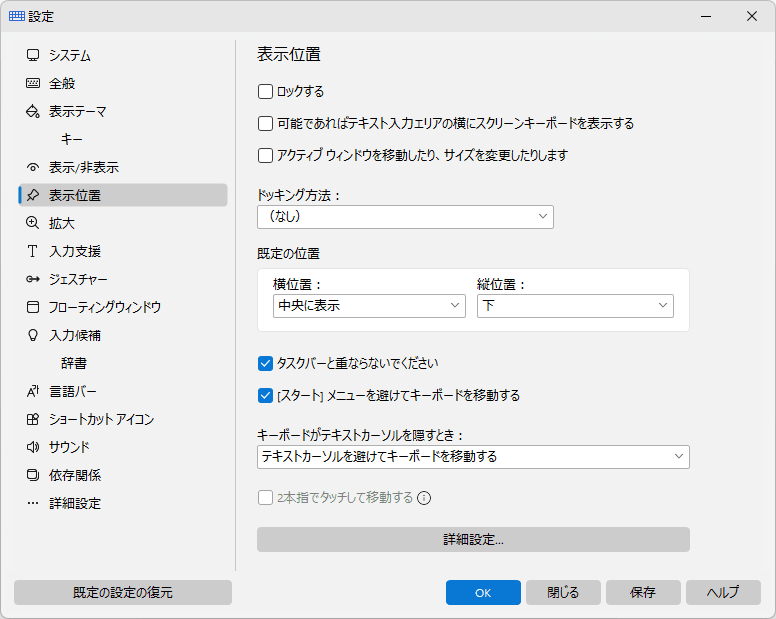
Task: Confirm with the OK button
Action: pos(483,592)
